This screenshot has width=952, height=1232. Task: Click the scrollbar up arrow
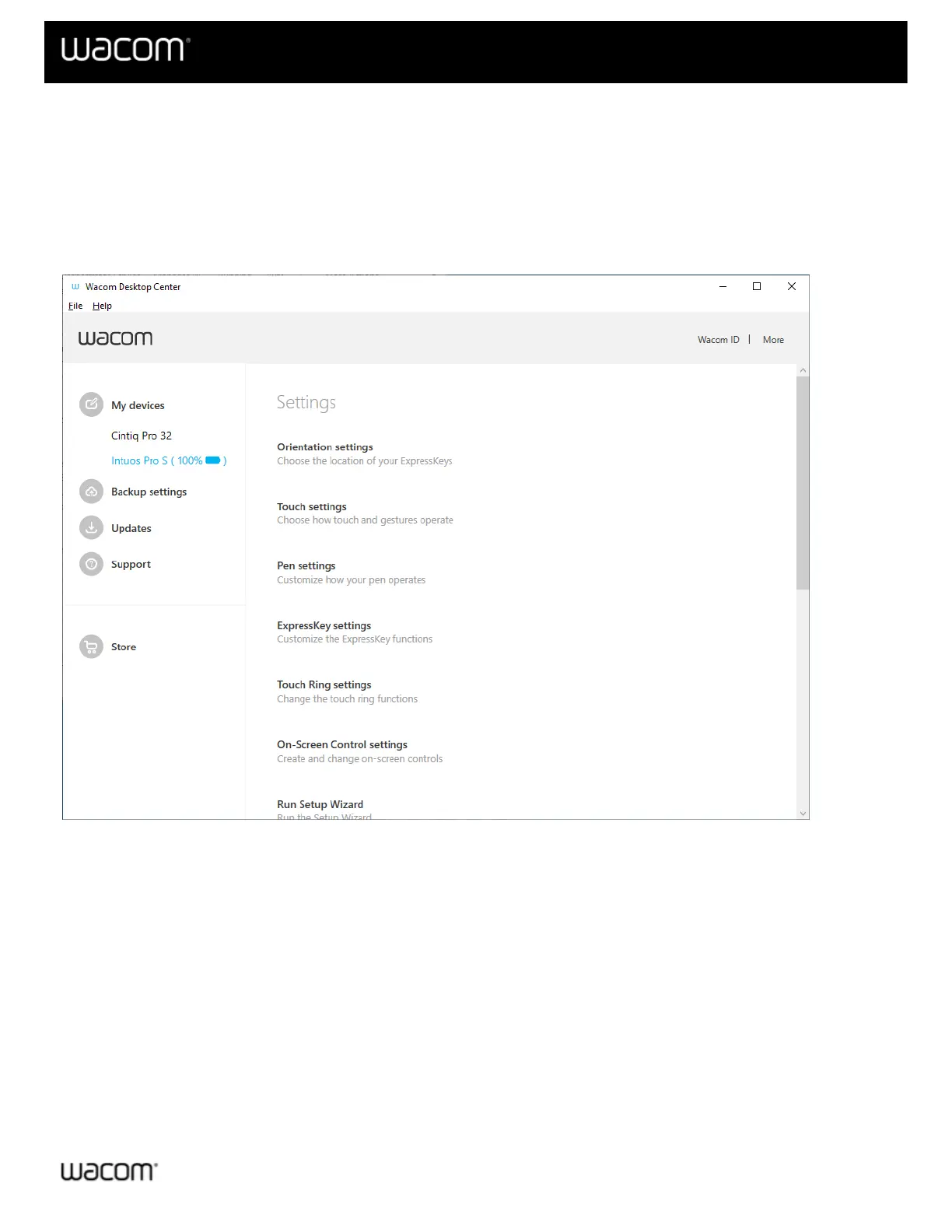[803, 370]
